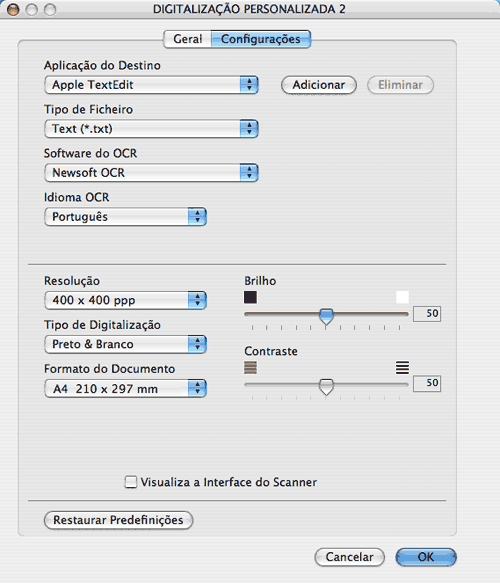Image resolution: width=500 pixels, height=583 pixels.
Task: Open the Resolução dropdown showing 400 x 400 ppp
Action: (125, 300)
